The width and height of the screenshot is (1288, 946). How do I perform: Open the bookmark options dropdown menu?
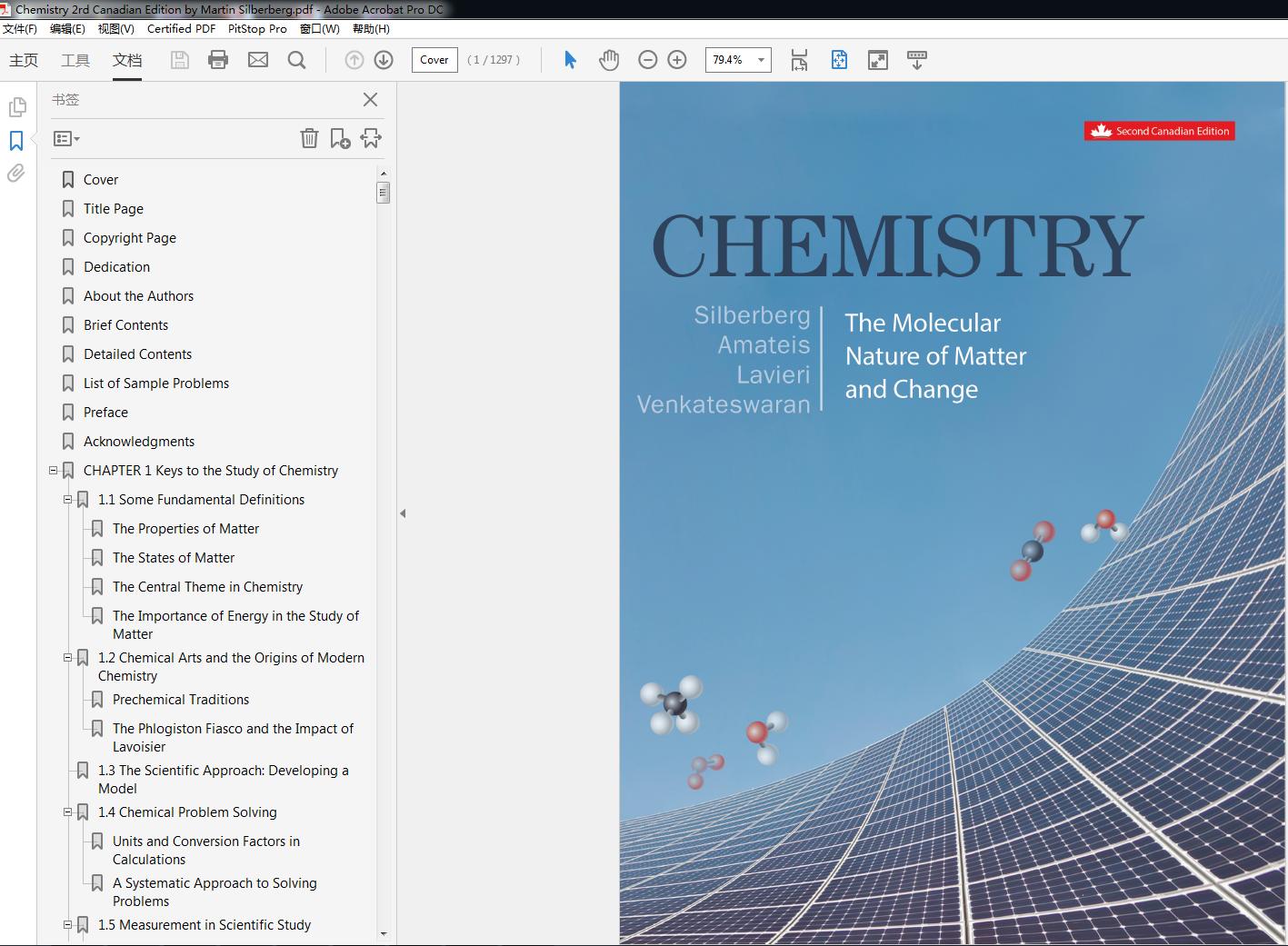[66, 139]
